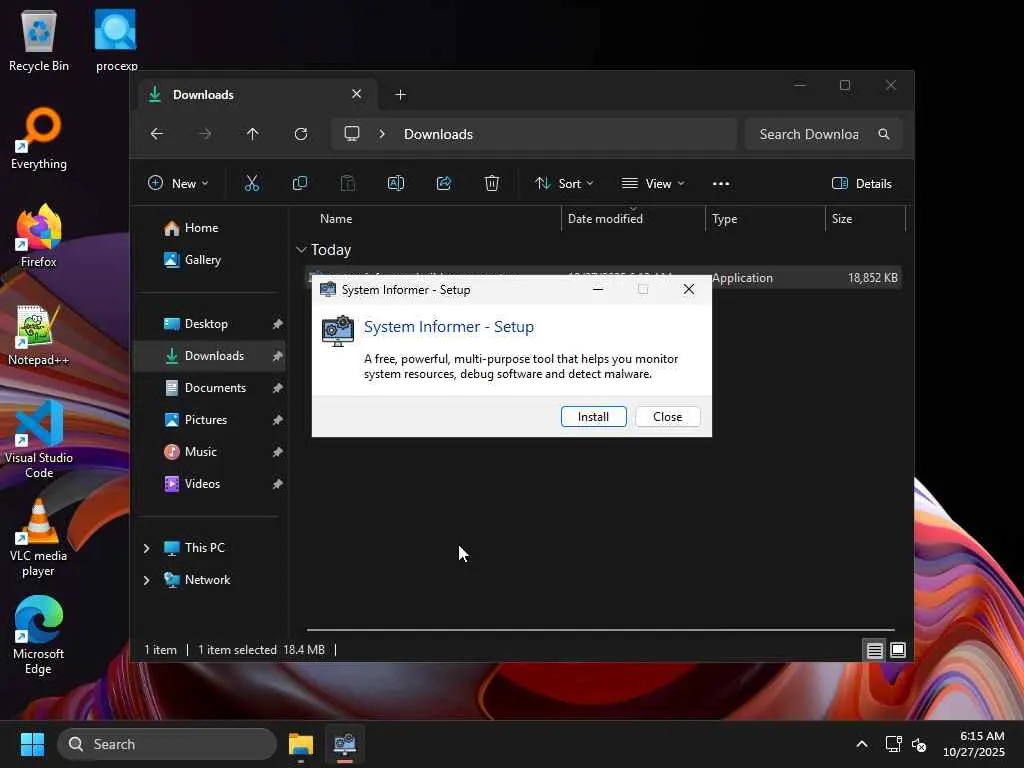Collapse the Today group

click(x=301, y=250)
